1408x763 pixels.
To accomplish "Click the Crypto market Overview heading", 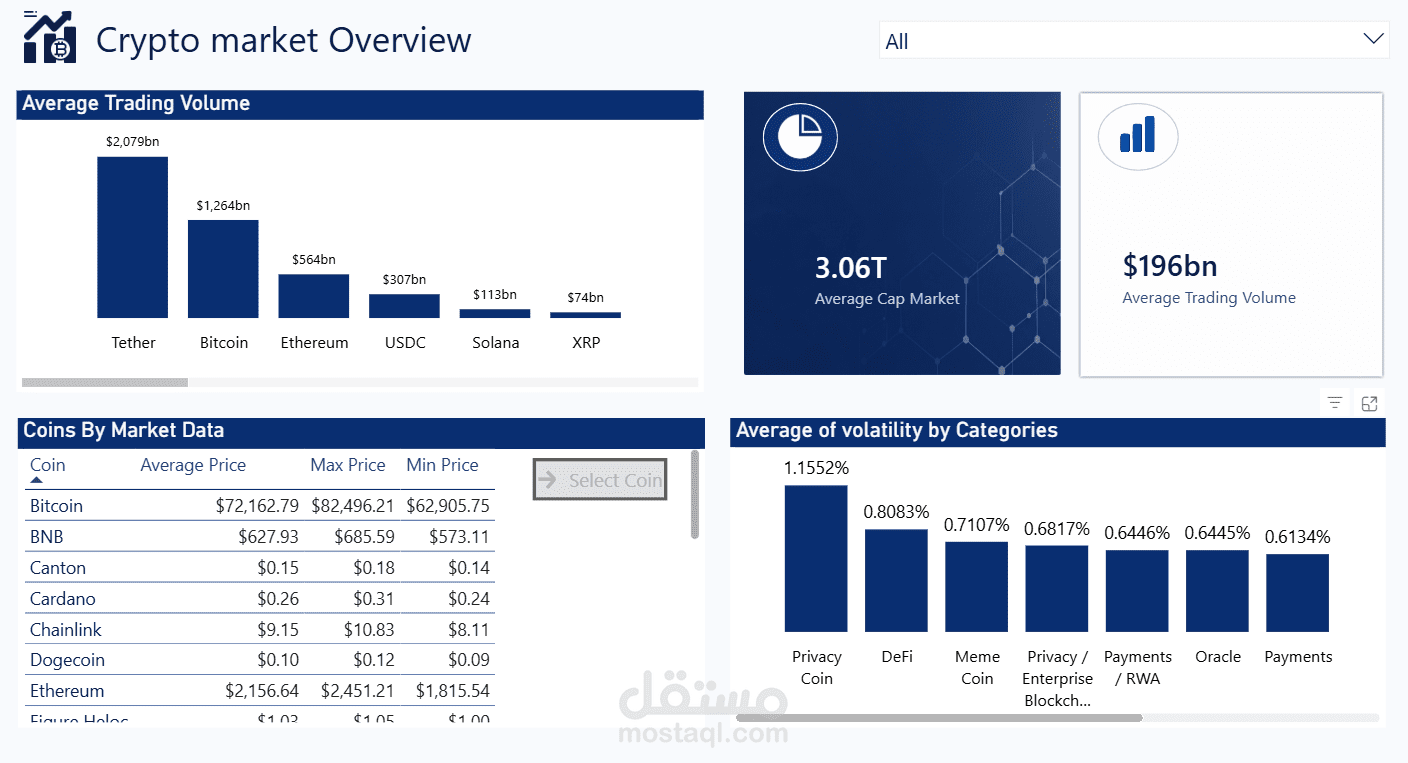I will pyautogui.click(x=284, y=40).
